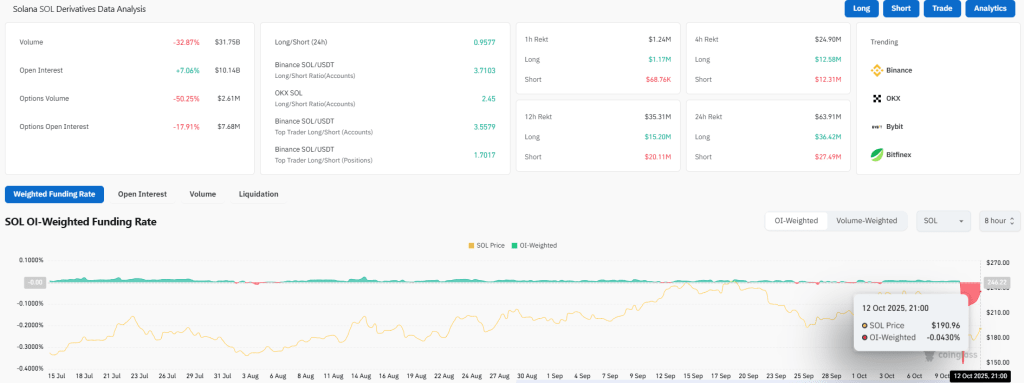Open the Analytics button

[x=989, y=9]
